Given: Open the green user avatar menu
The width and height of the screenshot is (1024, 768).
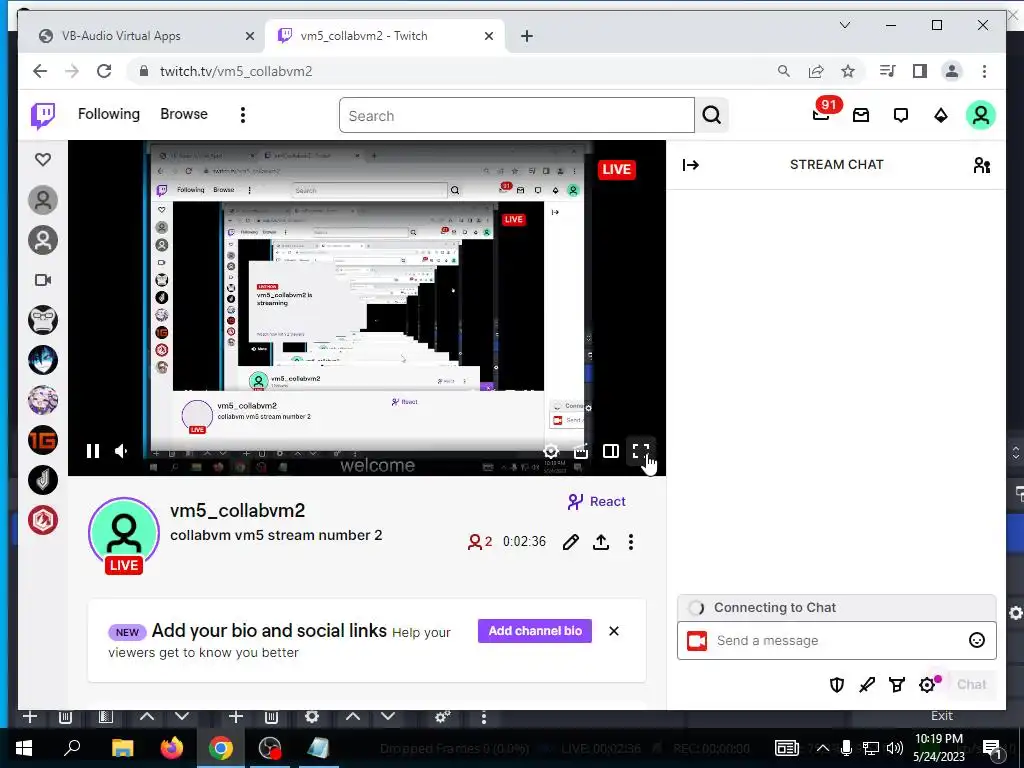Looking at the screenshot, I should (x=980, y=116).
